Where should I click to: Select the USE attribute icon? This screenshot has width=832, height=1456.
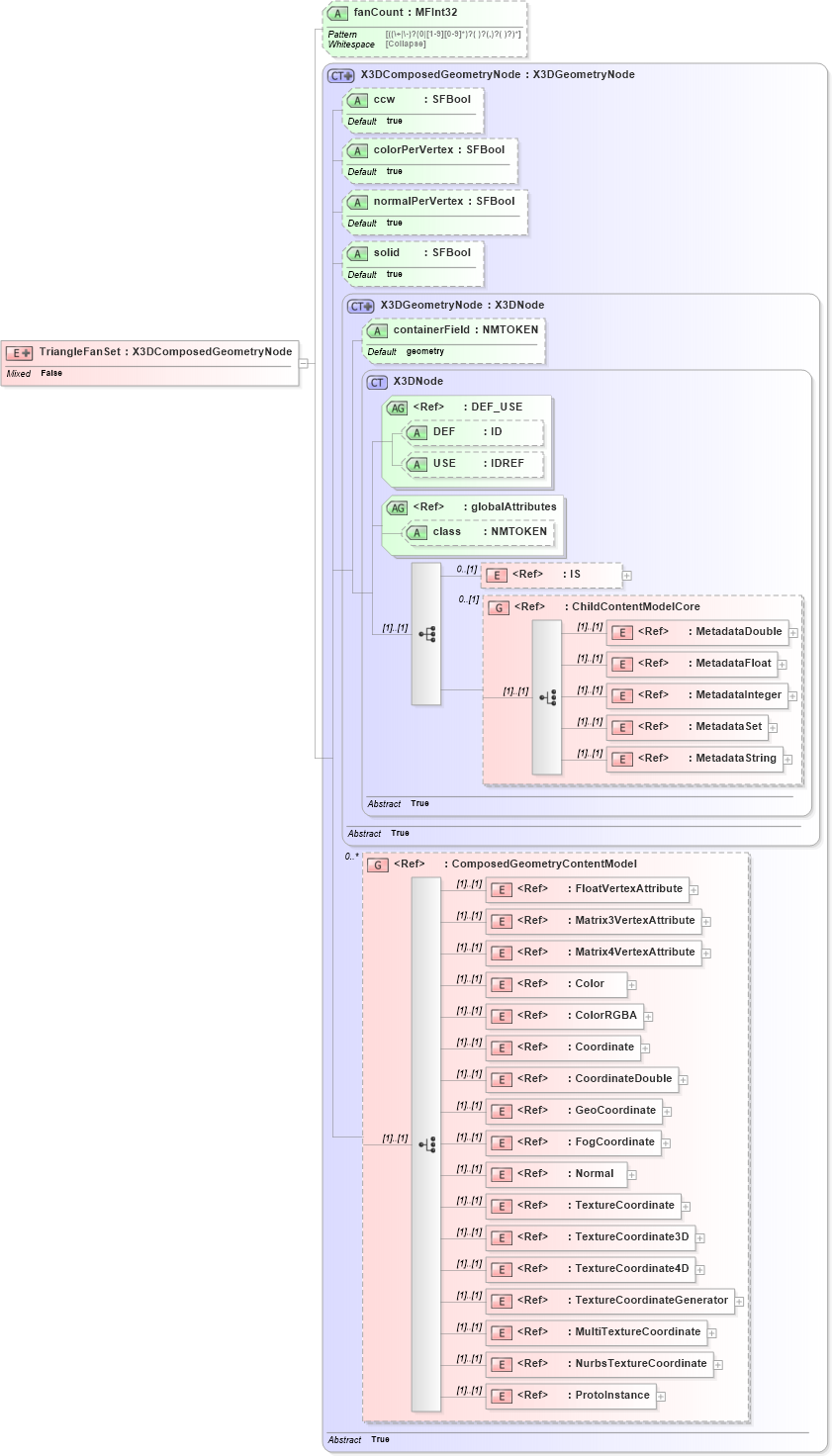(x=416, y=464)
